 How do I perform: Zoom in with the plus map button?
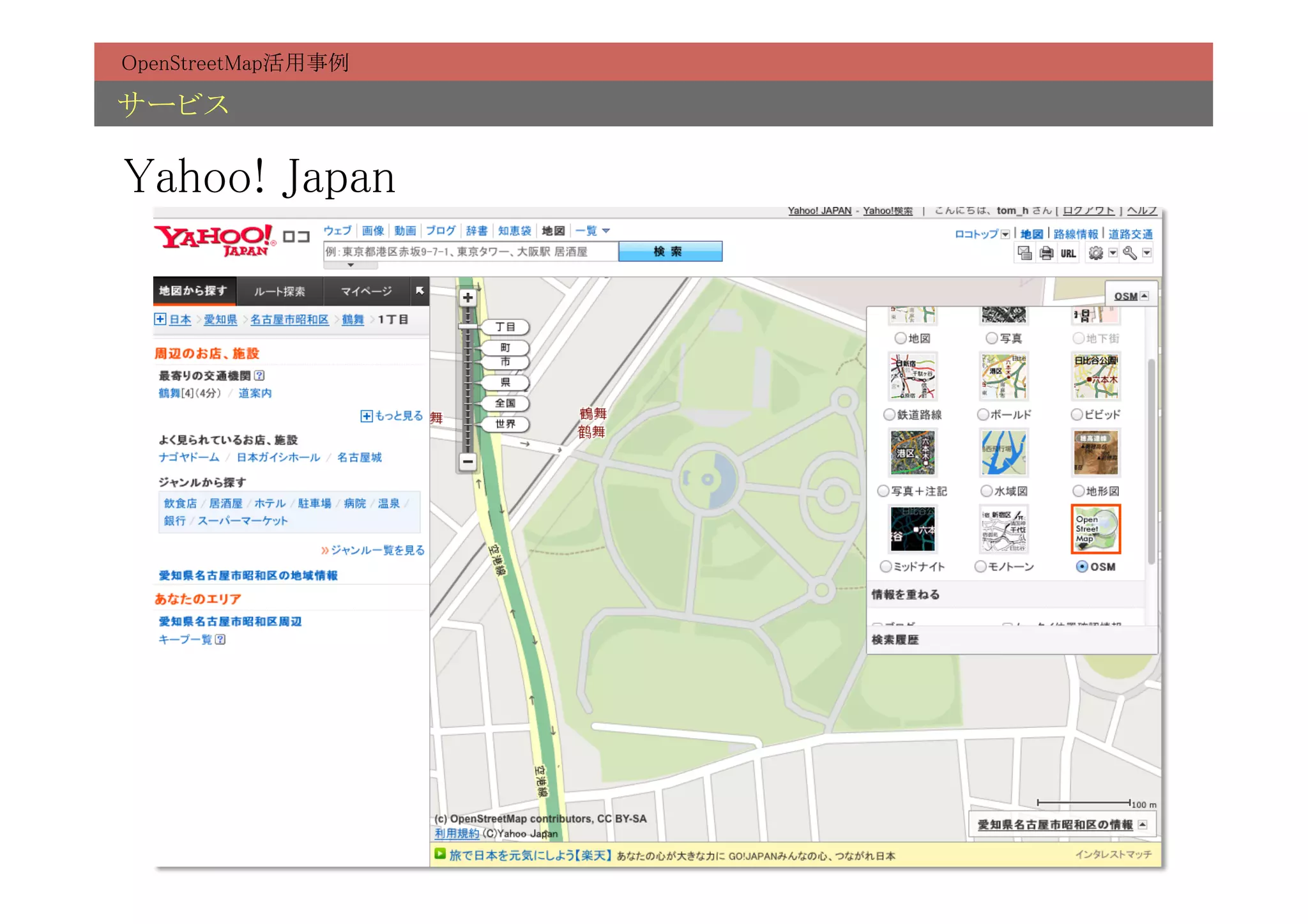[468, 298]
